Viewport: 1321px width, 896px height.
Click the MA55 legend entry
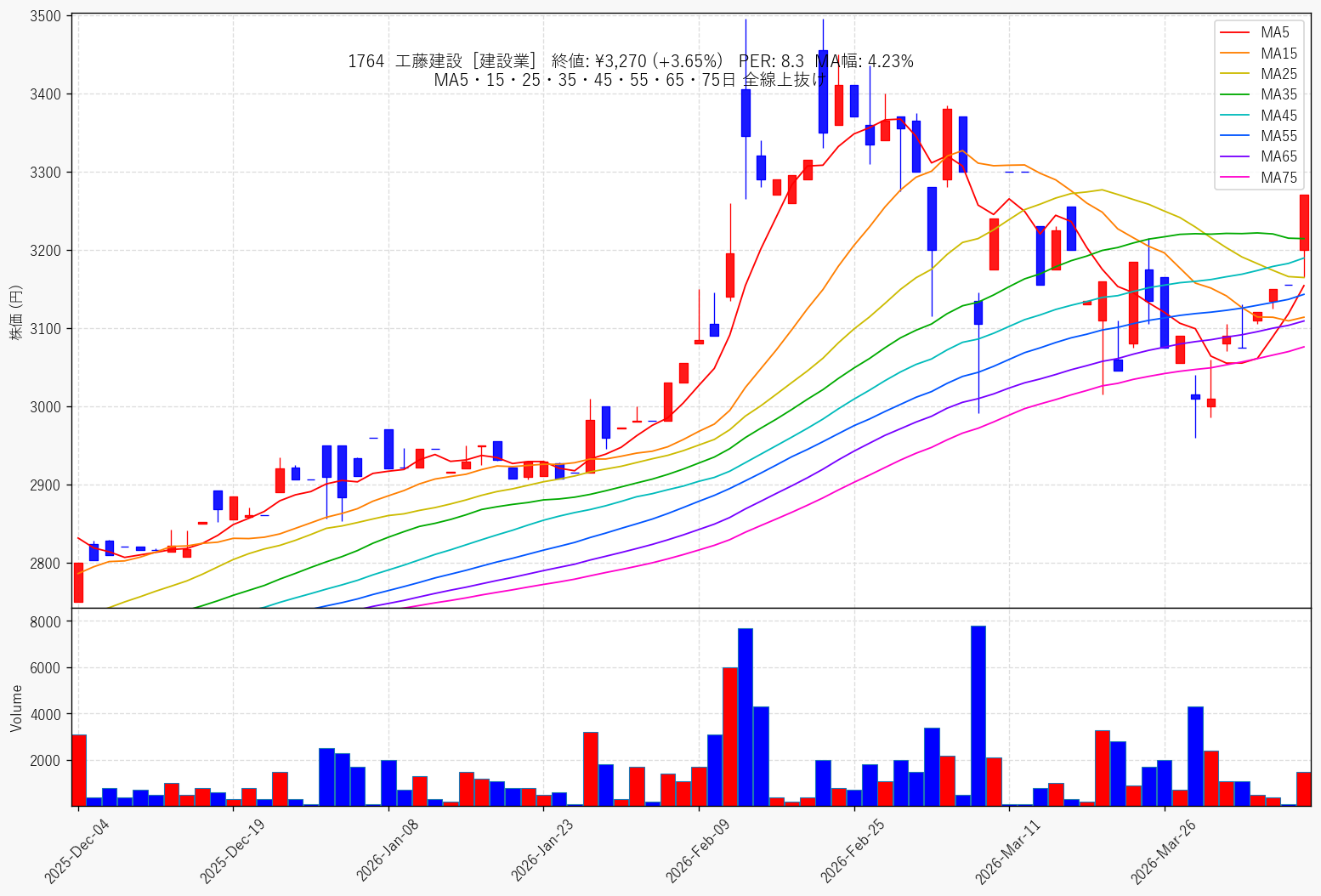pyautogui.click(x=1258, y=136)
